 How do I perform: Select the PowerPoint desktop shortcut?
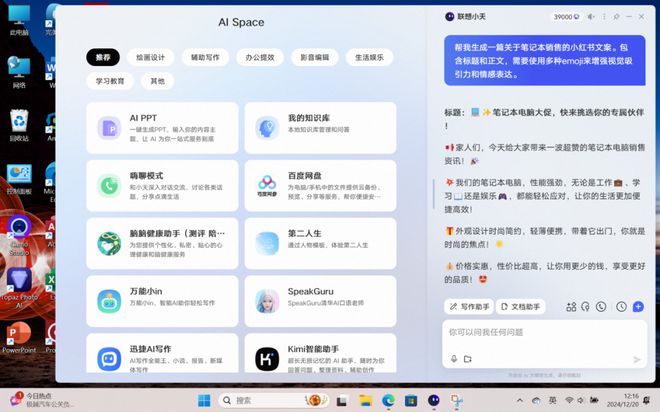[x=19, y=338]
